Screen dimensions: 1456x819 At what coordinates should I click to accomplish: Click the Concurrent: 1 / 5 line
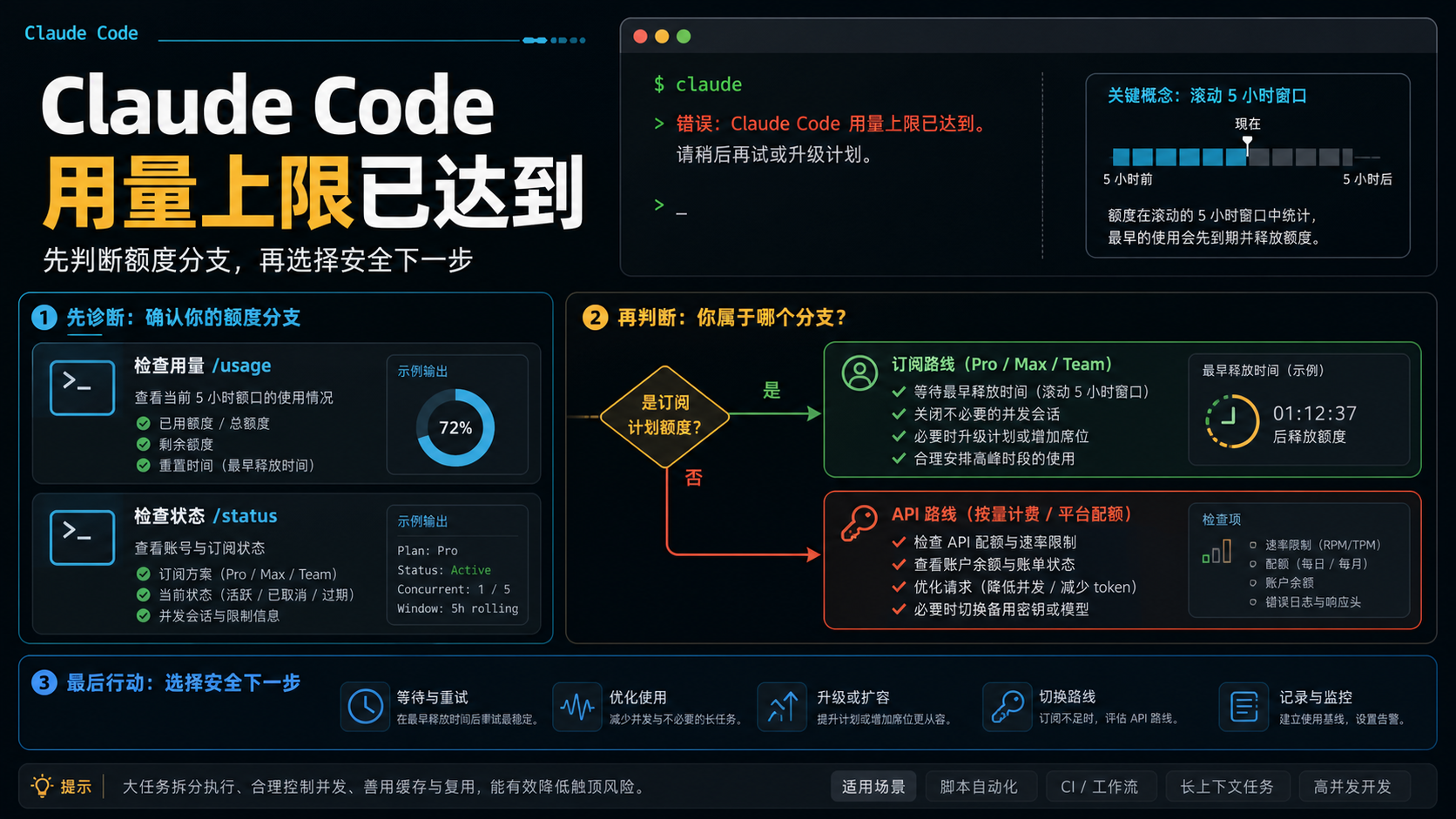(454, 589)
